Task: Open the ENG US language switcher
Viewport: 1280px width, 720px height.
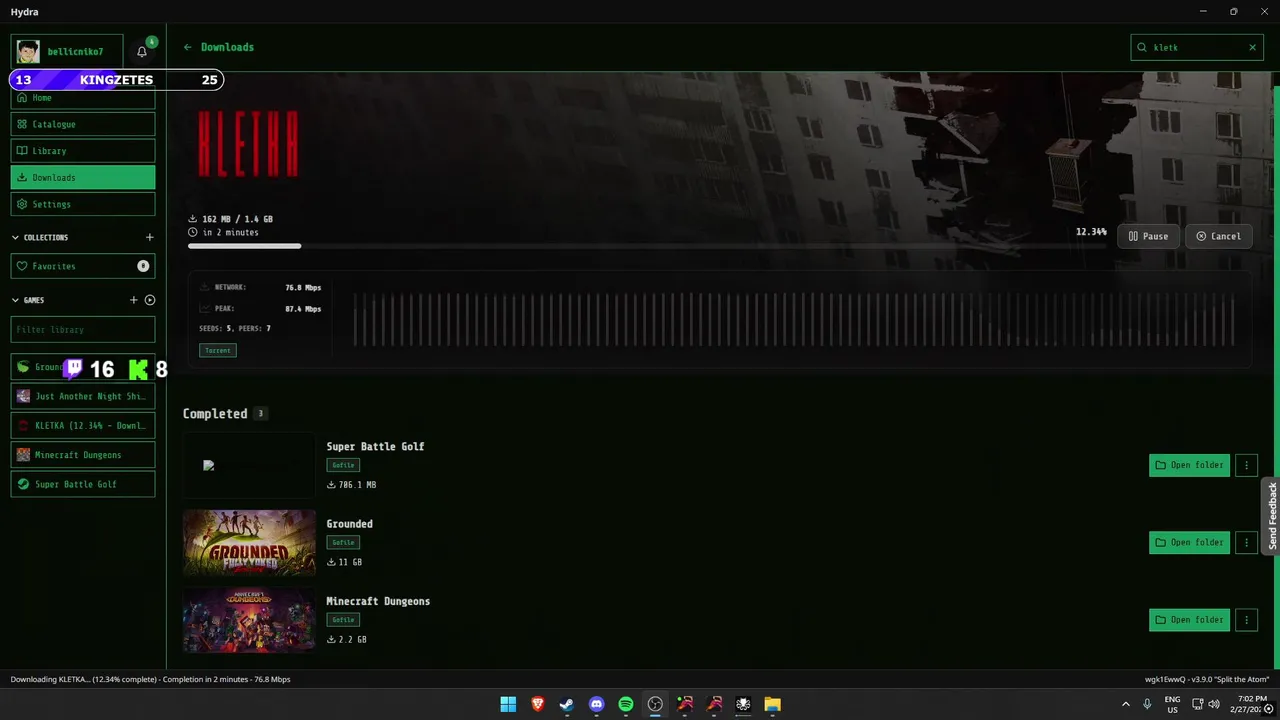Action: (x=1172, y=704)
